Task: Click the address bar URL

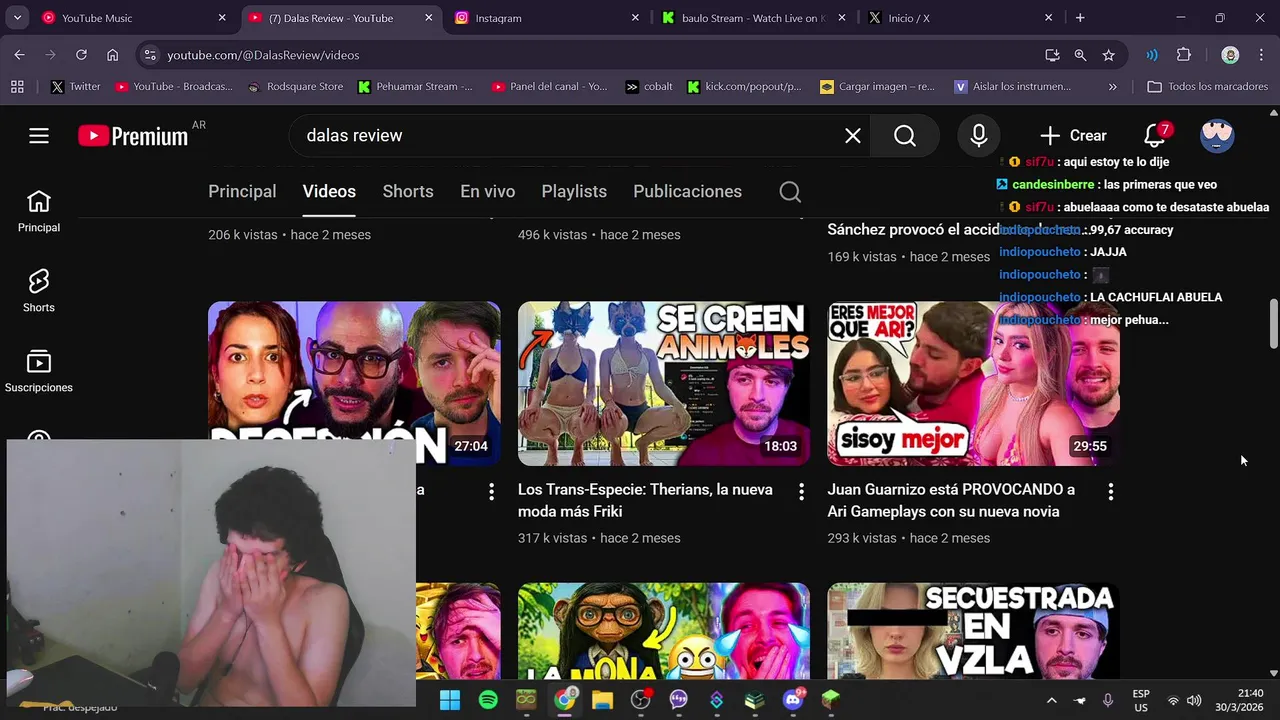Action: coord(263,55)
